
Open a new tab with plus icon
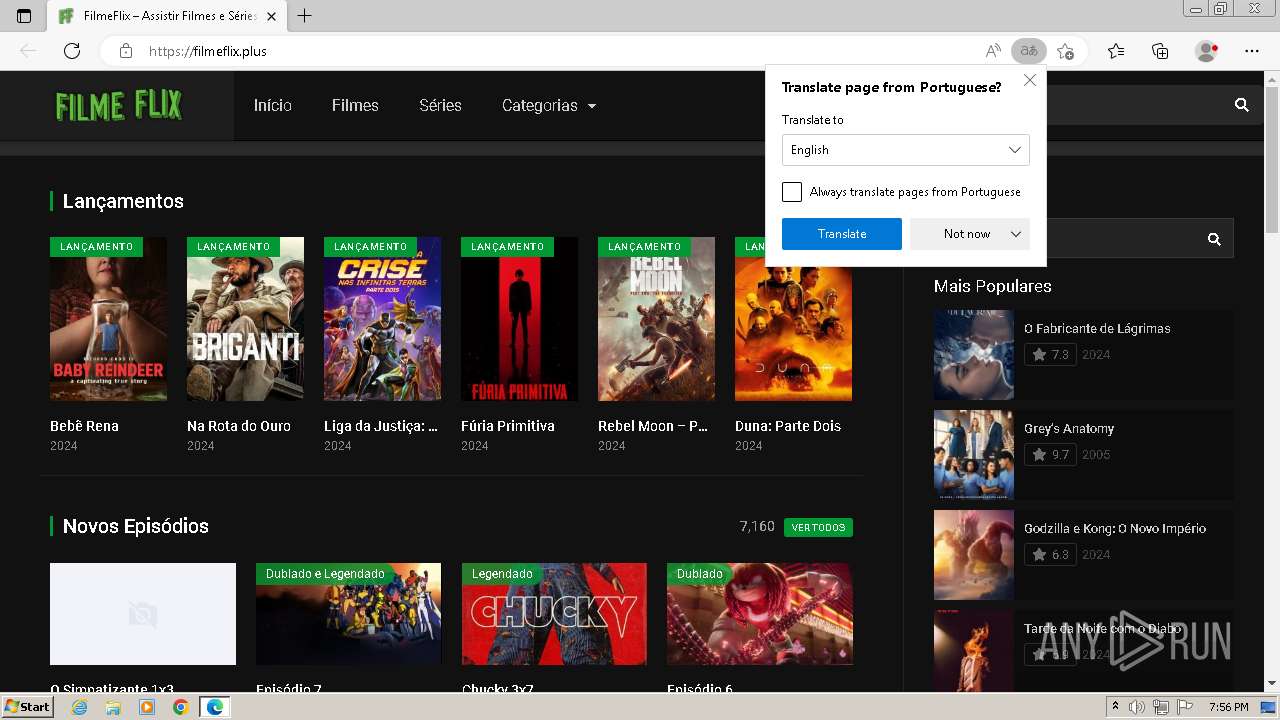pyautogui.click(x=305, y=16)
